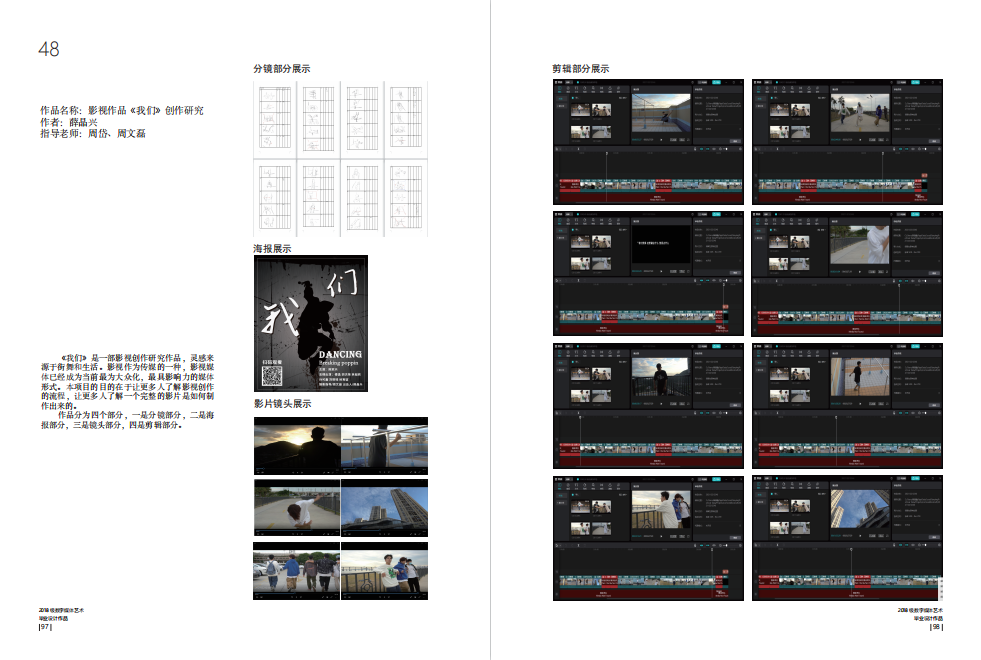Viewport: 981px width, 660px height.
Task: Select film still of five people walking away
Action: click(x=297, y=572)
